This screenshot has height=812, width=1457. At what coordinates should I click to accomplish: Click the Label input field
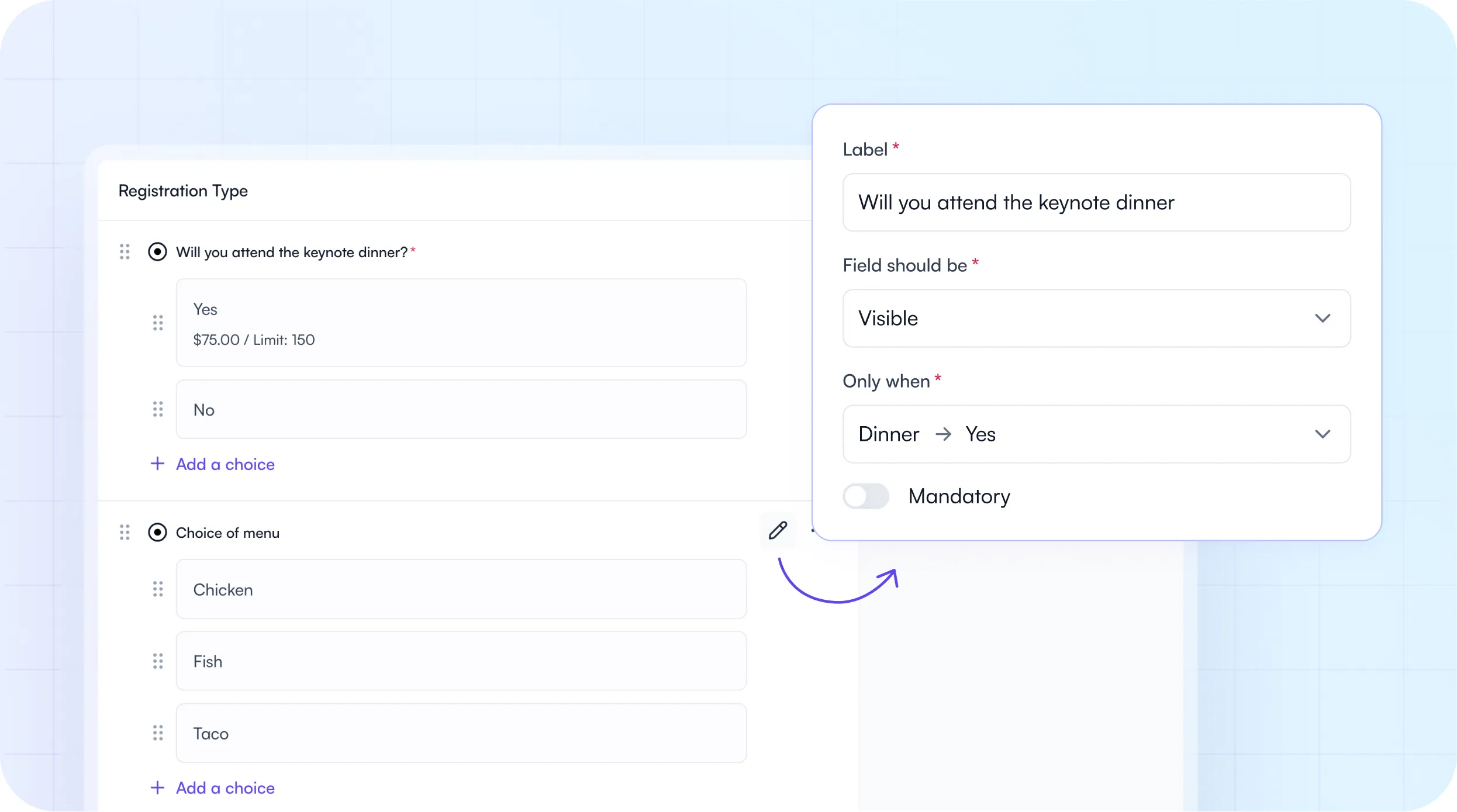(1096, 202)
